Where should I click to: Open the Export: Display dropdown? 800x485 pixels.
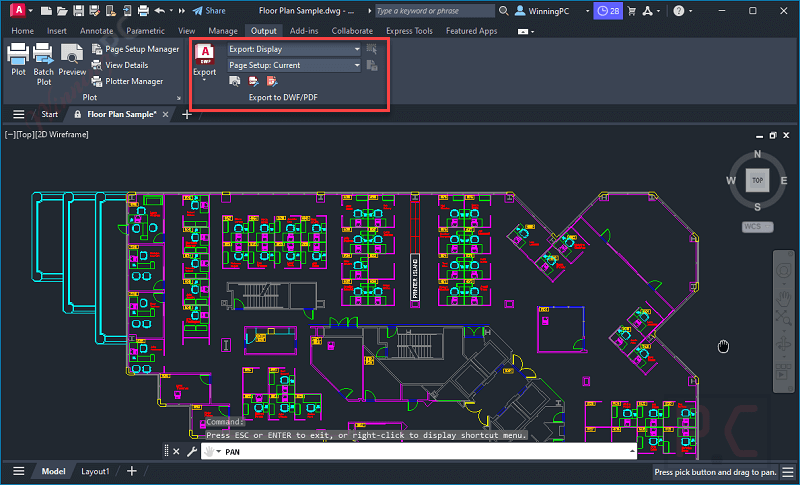point(294,49)
